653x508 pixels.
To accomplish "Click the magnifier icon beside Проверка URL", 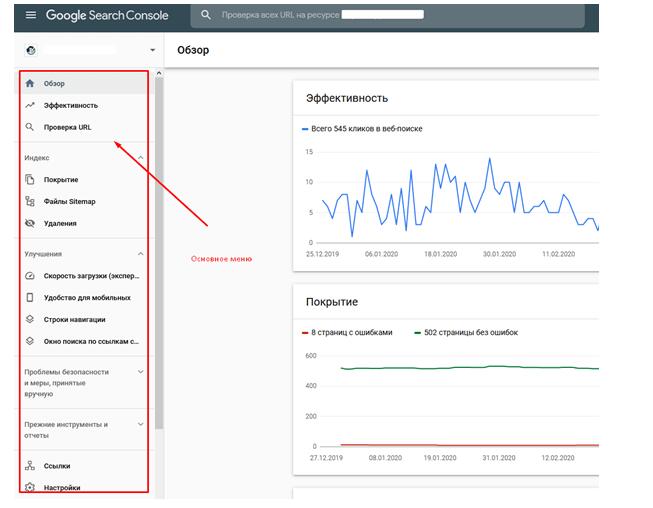I will click(x=30, y=127).
